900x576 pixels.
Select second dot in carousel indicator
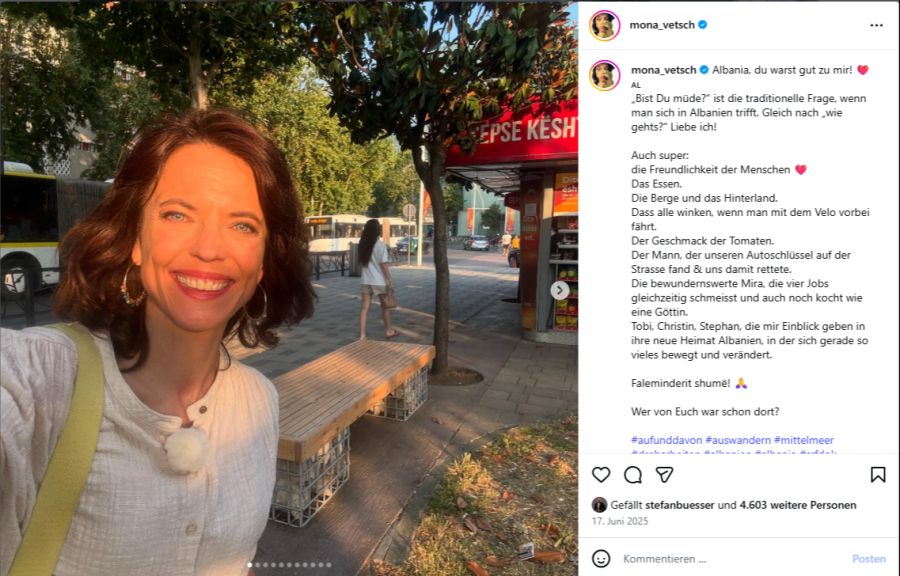click(257, 565)
